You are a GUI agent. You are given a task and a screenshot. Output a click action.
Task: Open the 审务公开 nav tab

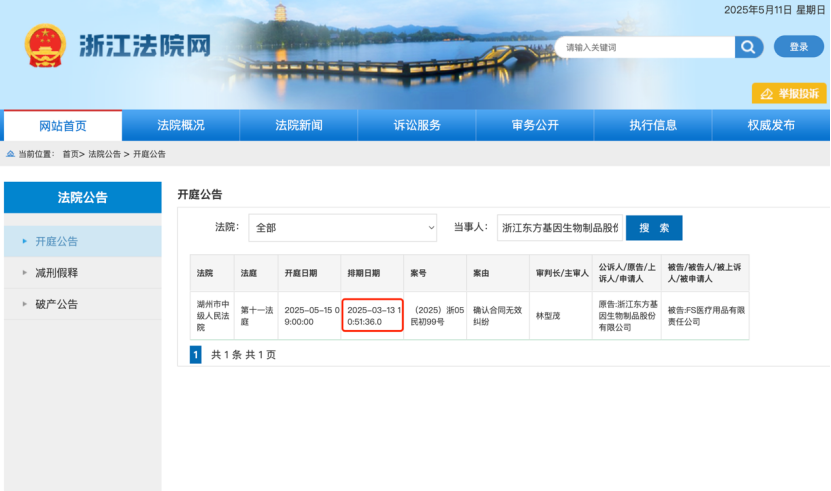coord(535,125)
